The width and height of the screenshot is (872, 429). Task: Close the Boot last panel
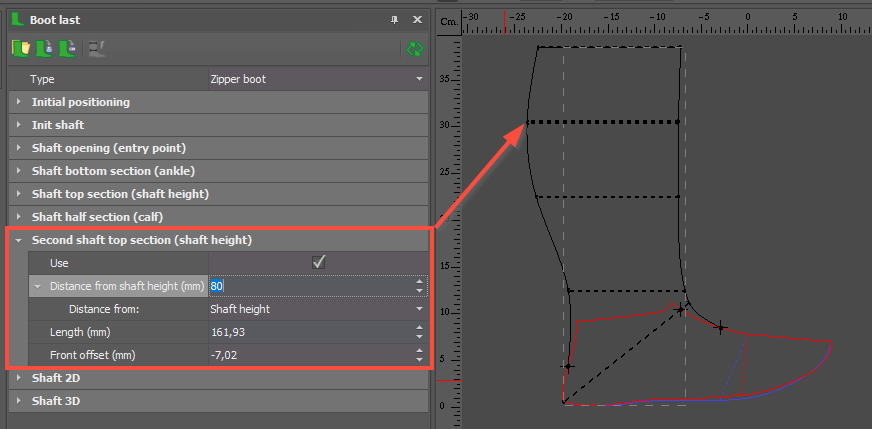417,20
